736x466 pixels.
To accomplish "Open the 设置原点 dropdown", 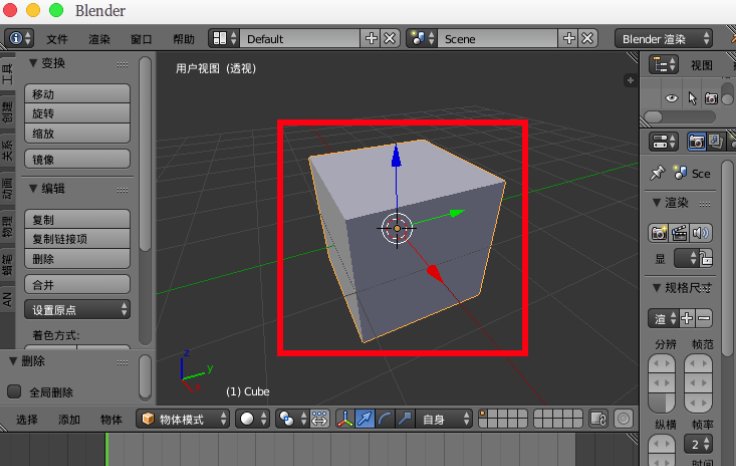I will click(x=79, y=309).
